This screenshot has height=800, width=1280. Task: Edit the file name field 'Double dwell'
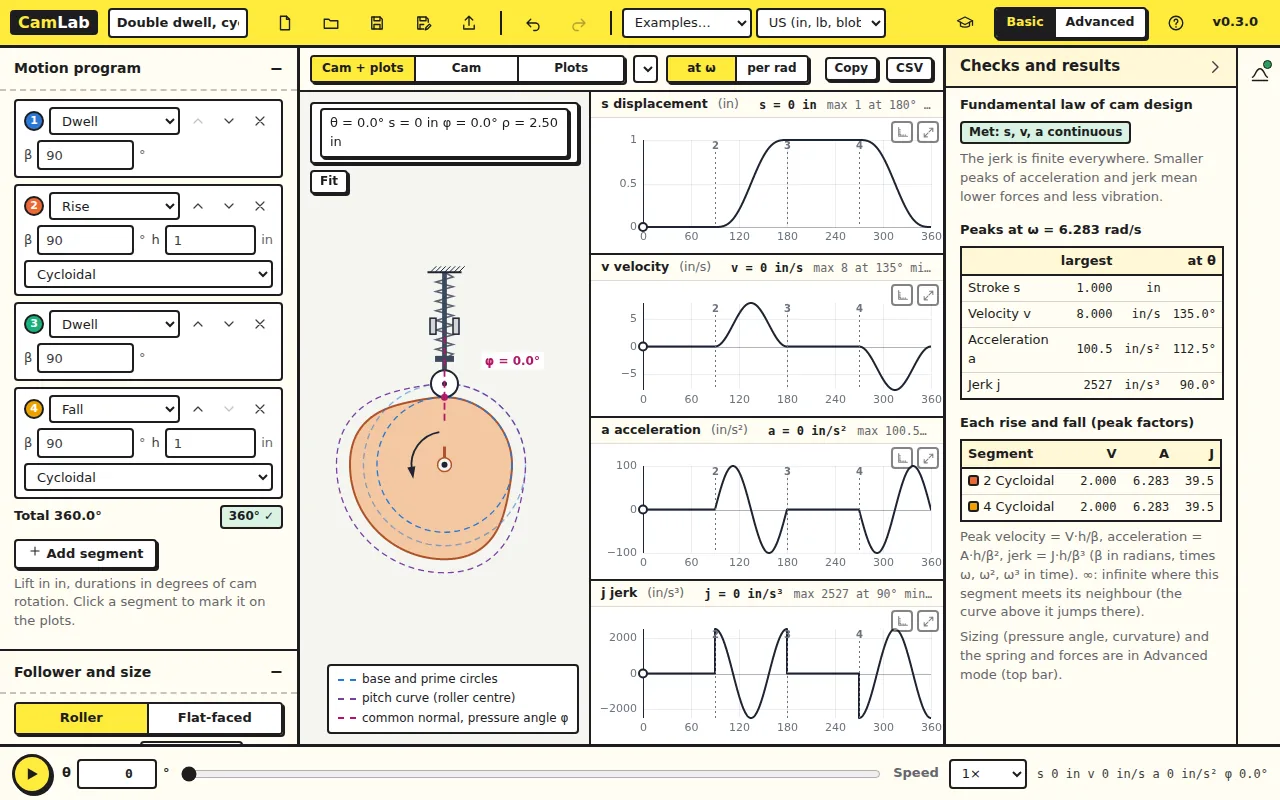point(177,23)
